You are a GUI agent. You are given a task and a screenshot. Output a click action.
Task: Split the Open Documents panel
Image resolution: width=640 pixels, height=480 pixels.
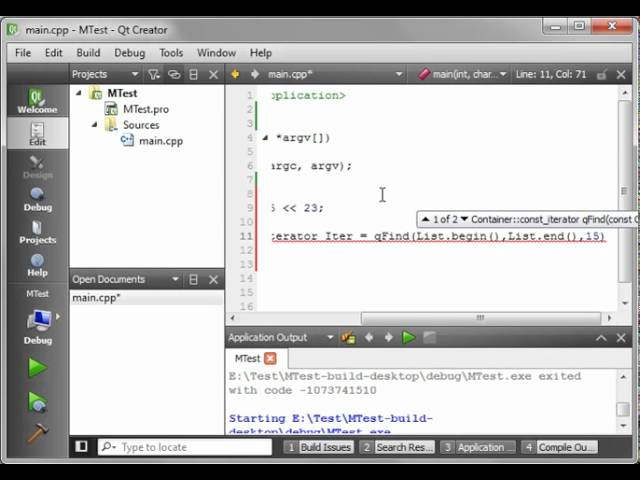[x=194, y=279]
